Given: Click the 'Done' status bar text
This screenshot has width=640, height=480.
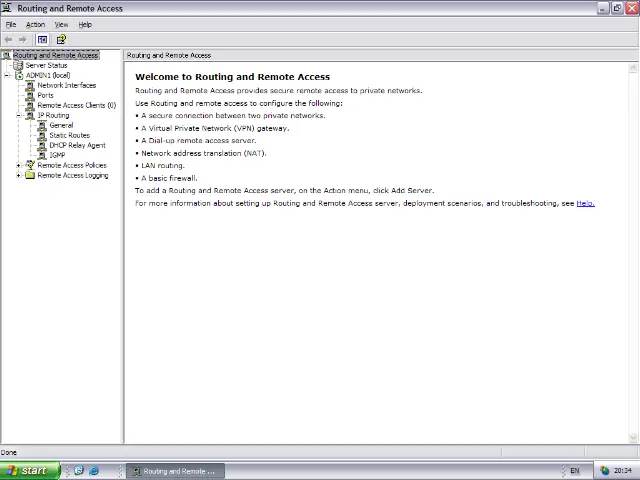Looking at the screenshot, I should click(9, 452).
